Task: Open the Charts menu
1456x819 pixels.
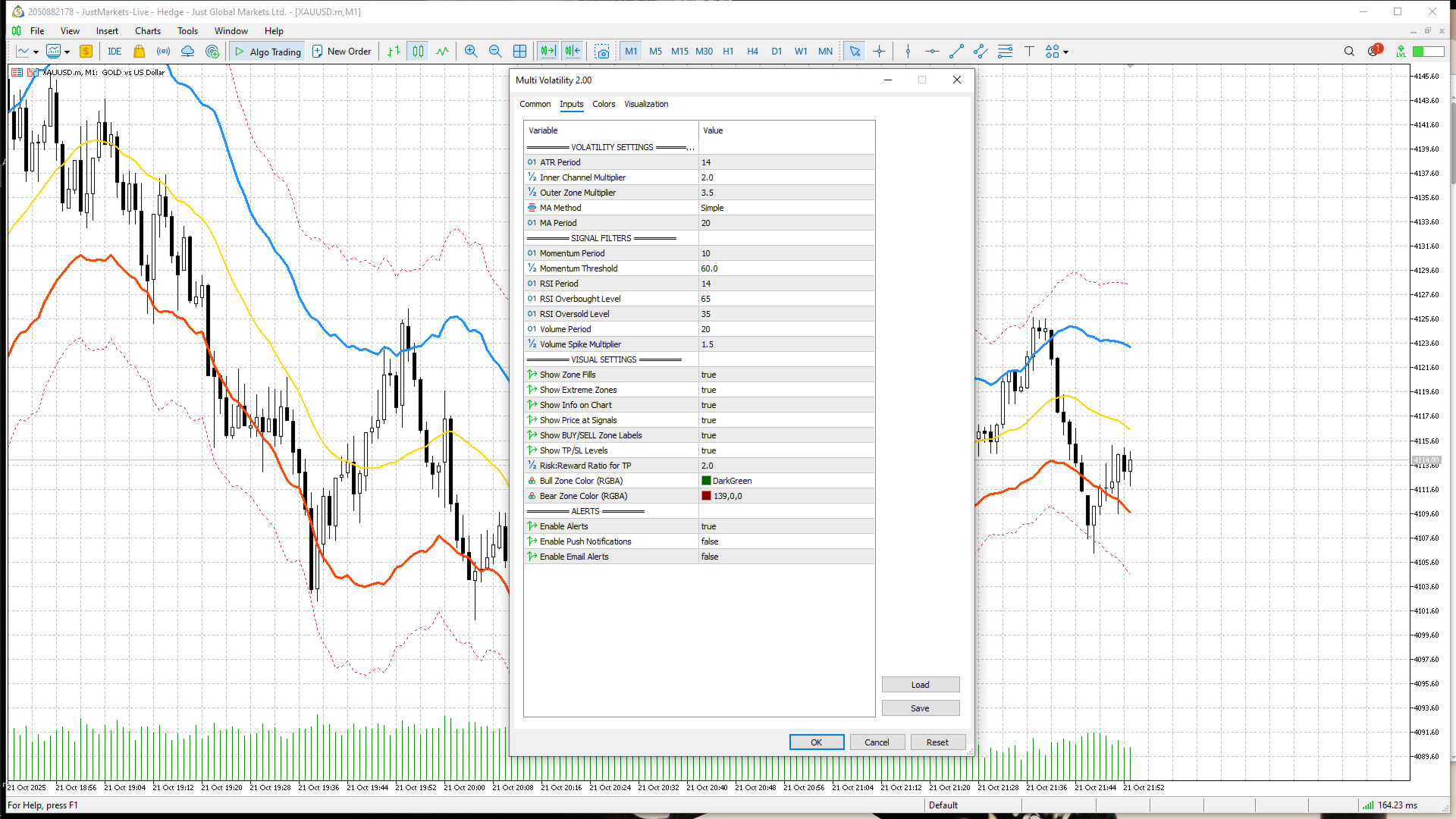Action: (x=147, y=31)
